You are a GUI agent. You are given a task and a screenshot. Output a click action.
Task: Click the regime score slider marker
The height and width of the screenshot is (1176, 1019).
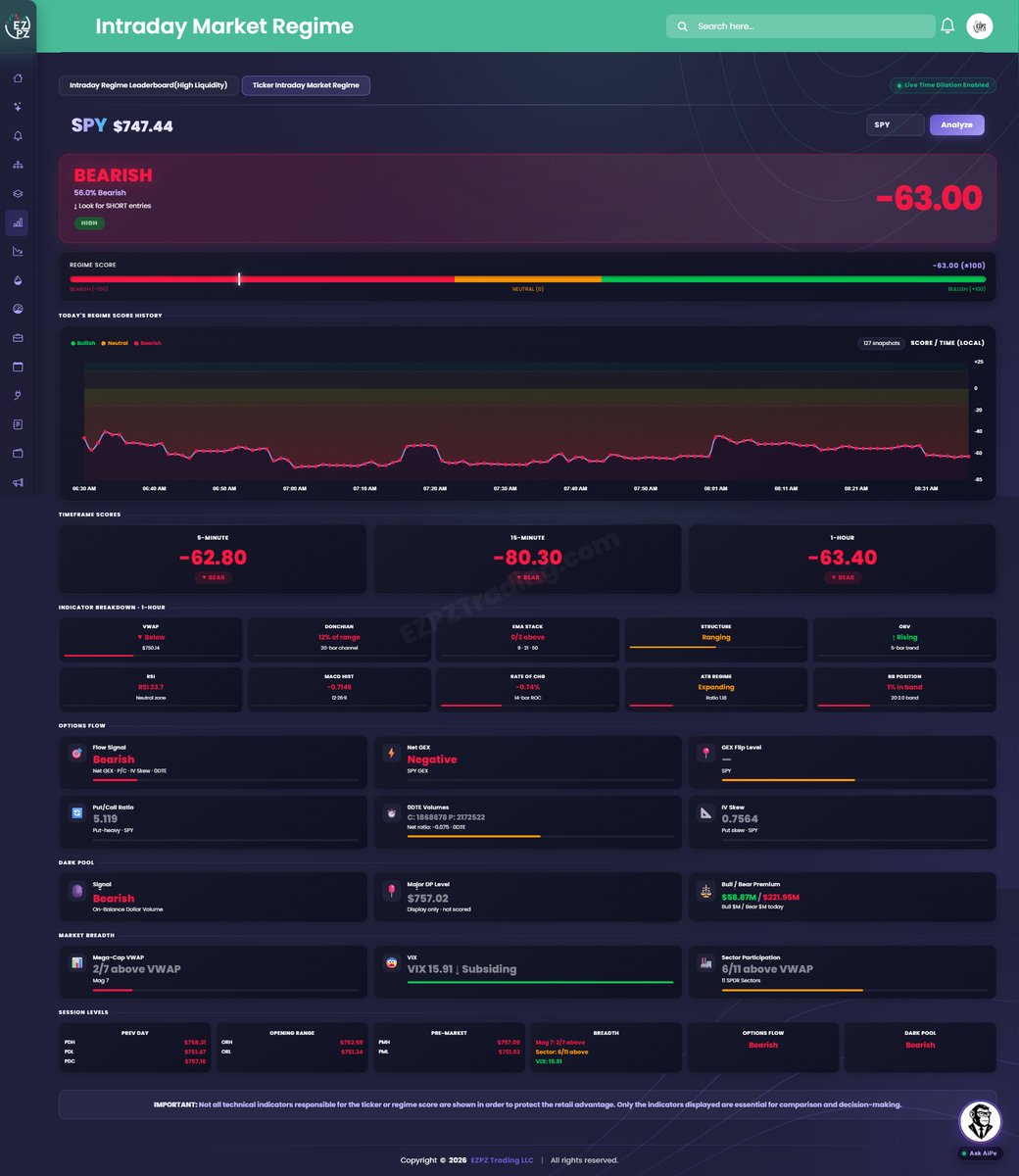pyautogui.click(x=239, y=279)
